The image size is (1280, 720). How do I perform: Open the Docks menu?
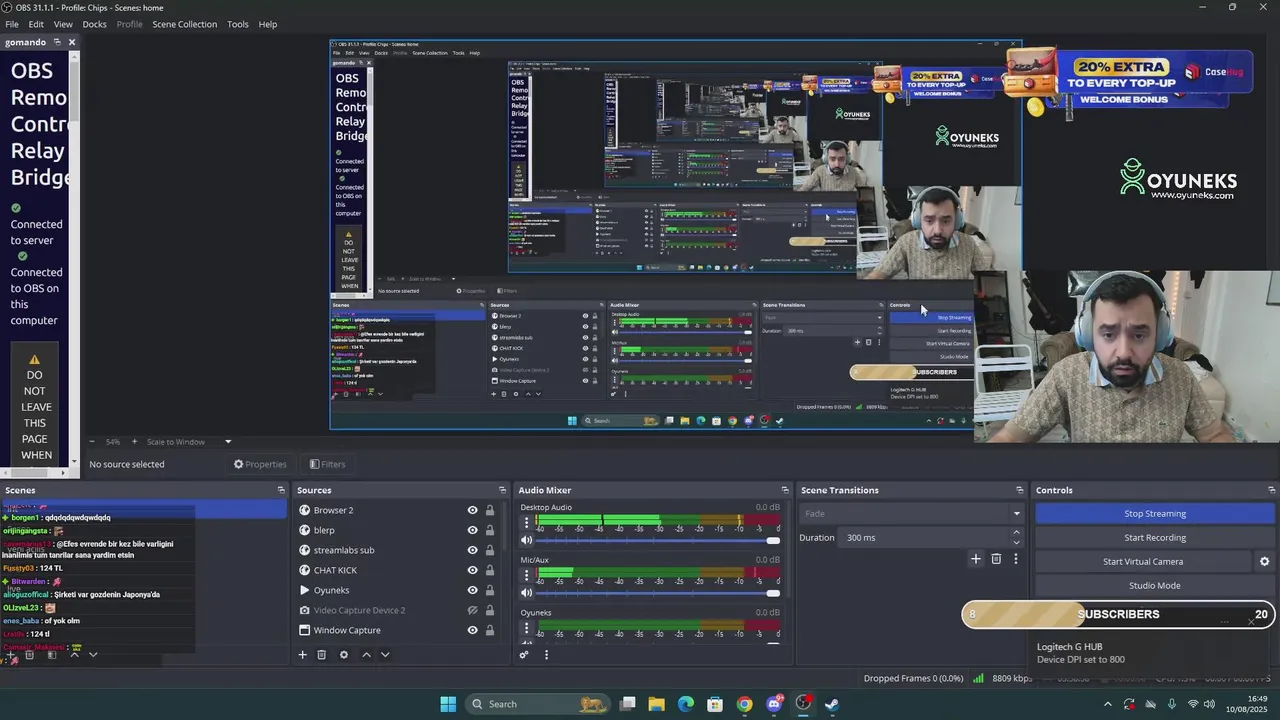coord(94,24)
